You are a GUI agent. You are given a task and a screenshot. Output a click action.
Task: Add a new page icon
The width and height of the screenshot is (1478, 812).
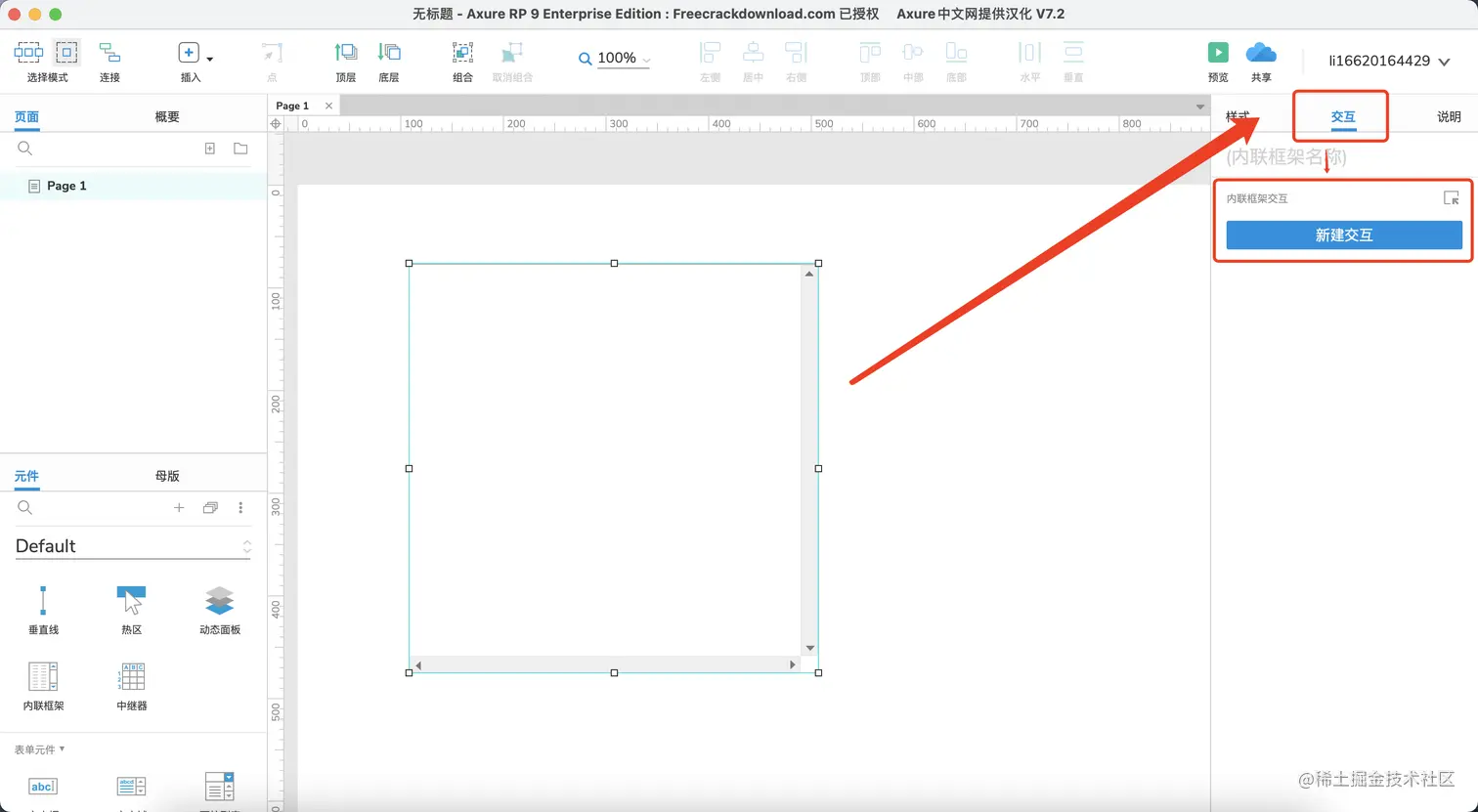(209, 149)
